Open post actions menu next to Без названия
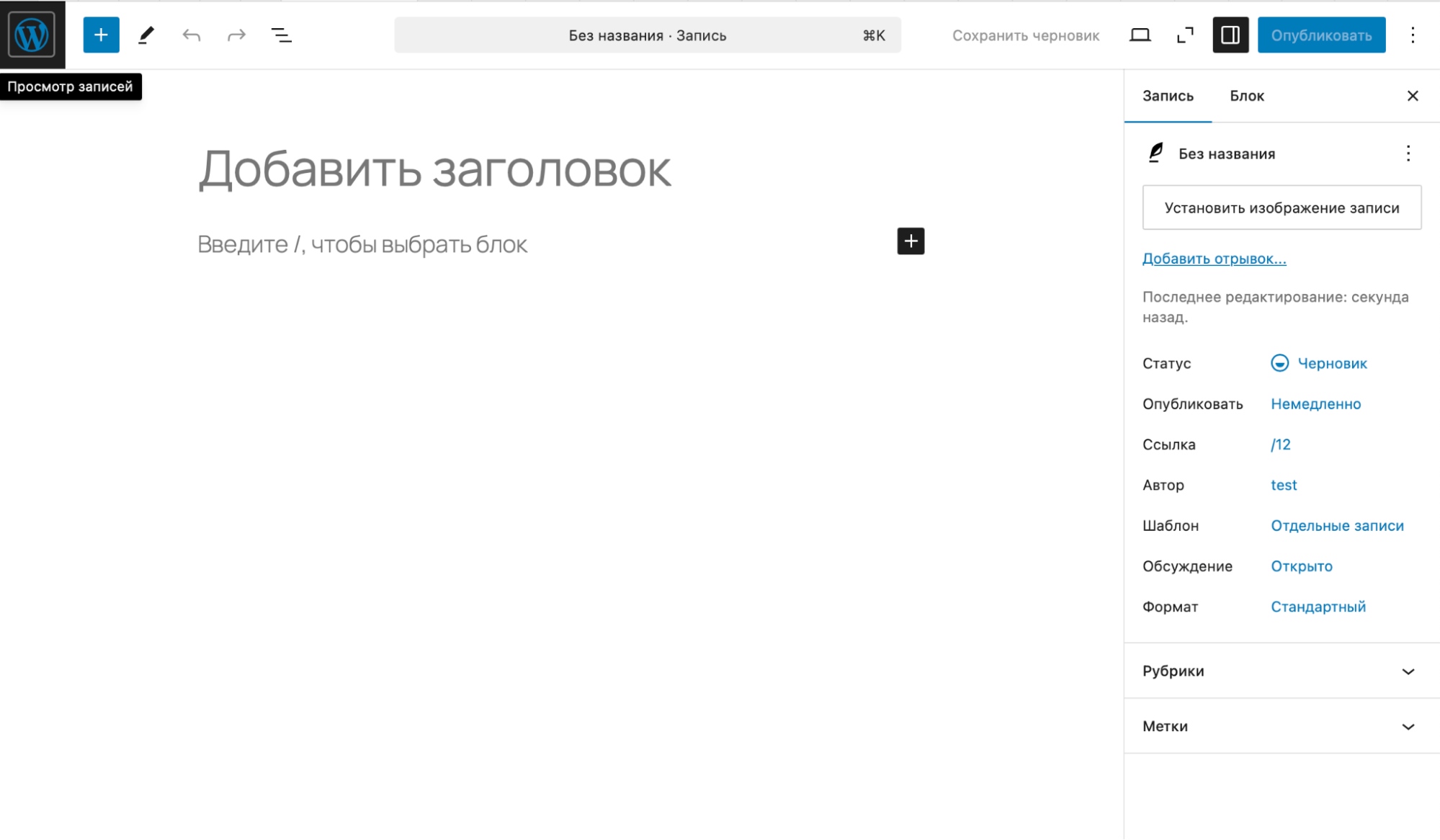Viewport: 1440px width, 840px height. 1408,153
